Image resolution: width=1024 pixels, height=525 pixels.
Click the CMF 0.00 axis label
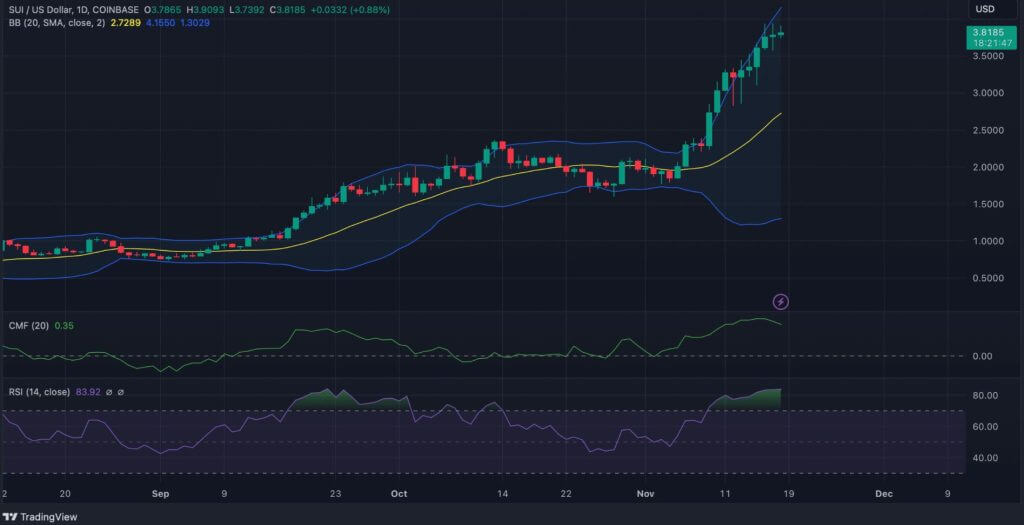[983, 357]
